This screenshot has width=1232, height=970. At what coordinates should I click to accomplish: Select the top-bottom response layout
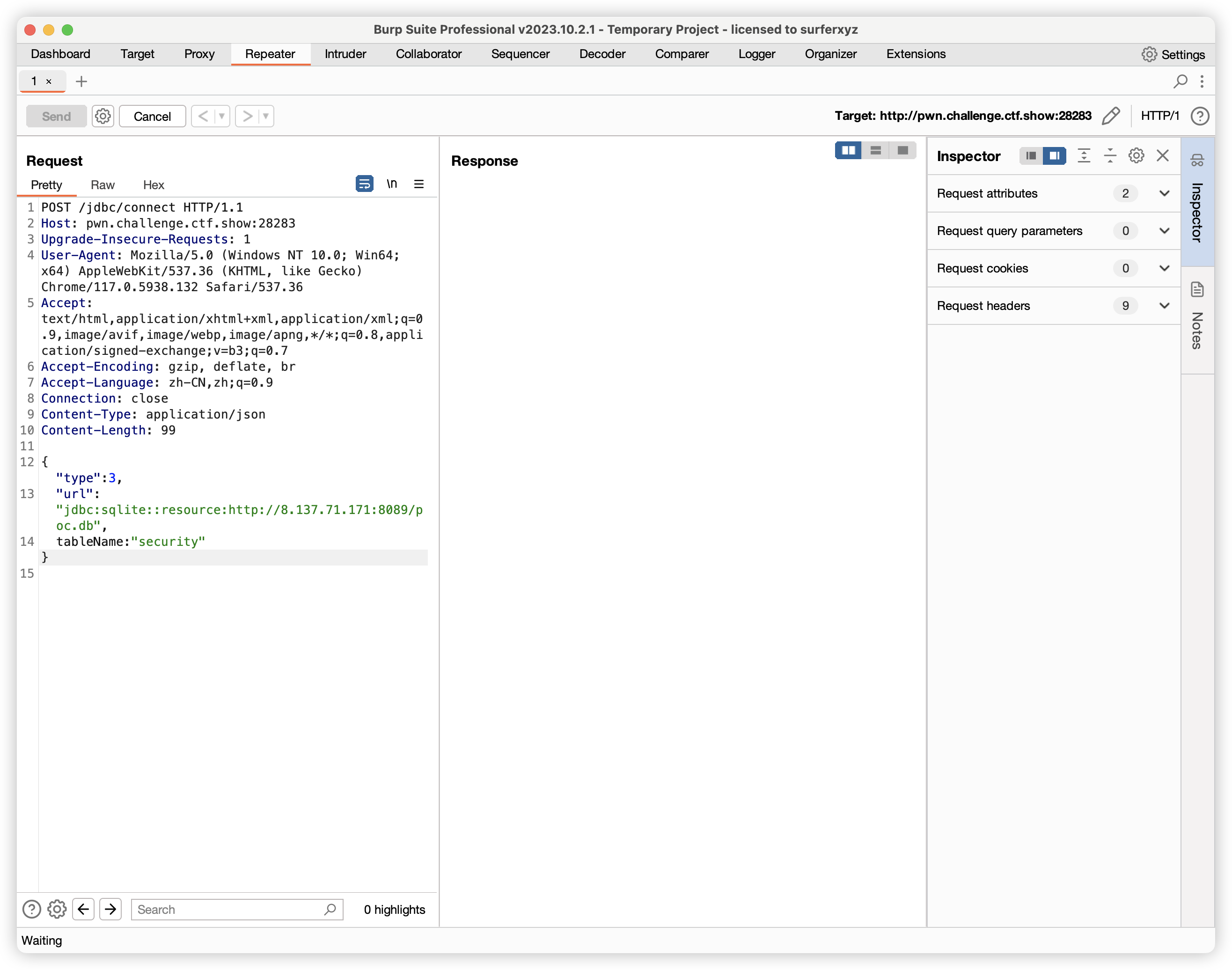[875, 150]
